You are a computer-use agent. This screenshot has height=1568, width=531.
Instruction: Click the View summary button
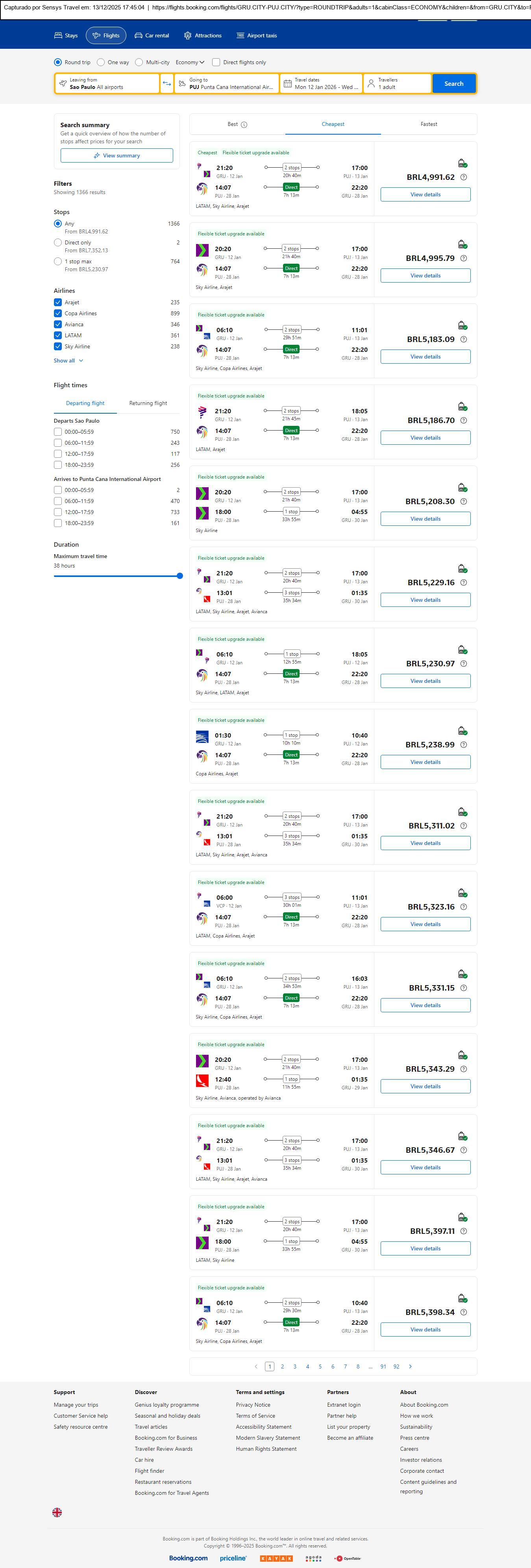(x=116, y=156)
